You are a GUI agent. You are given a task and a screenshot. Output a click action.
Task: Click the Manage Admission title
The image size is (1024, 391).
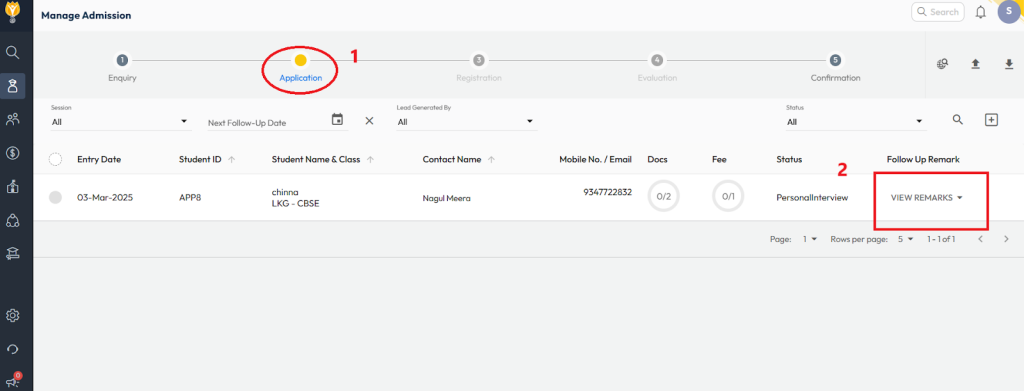pos(86,15)
